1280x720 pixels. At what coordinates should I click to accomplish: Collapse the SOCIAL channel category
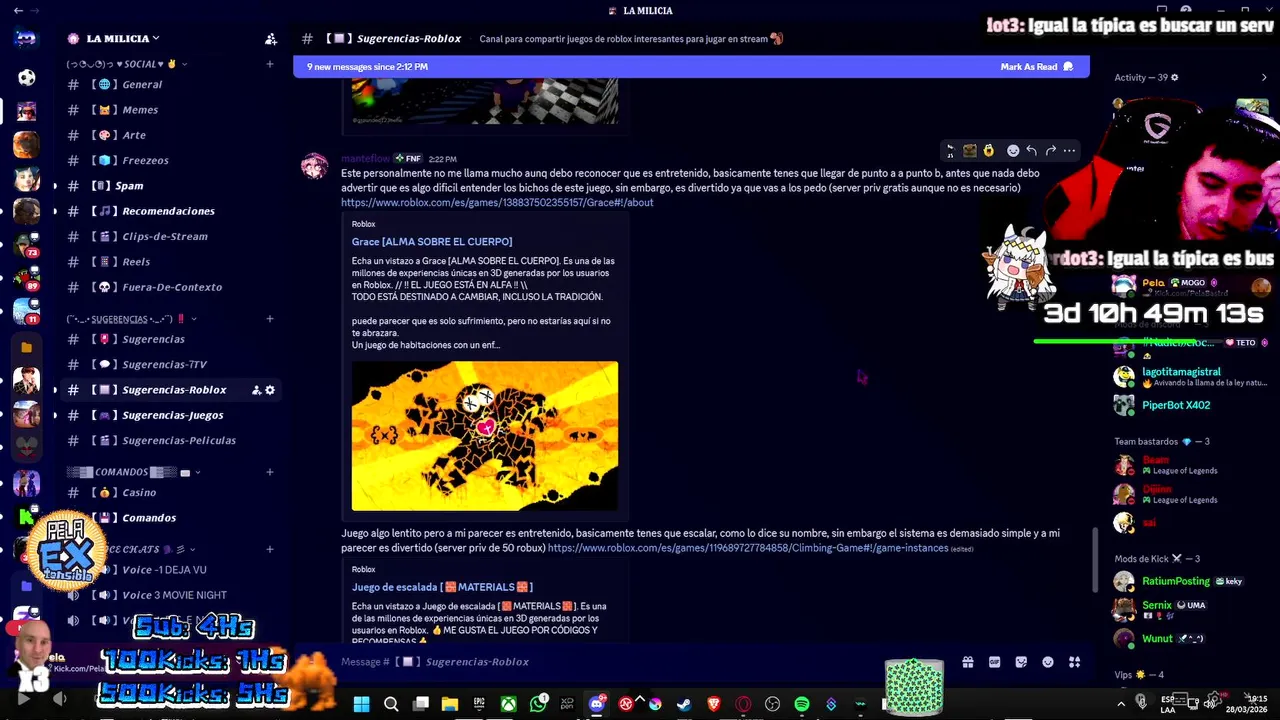(x=126, y=64)
